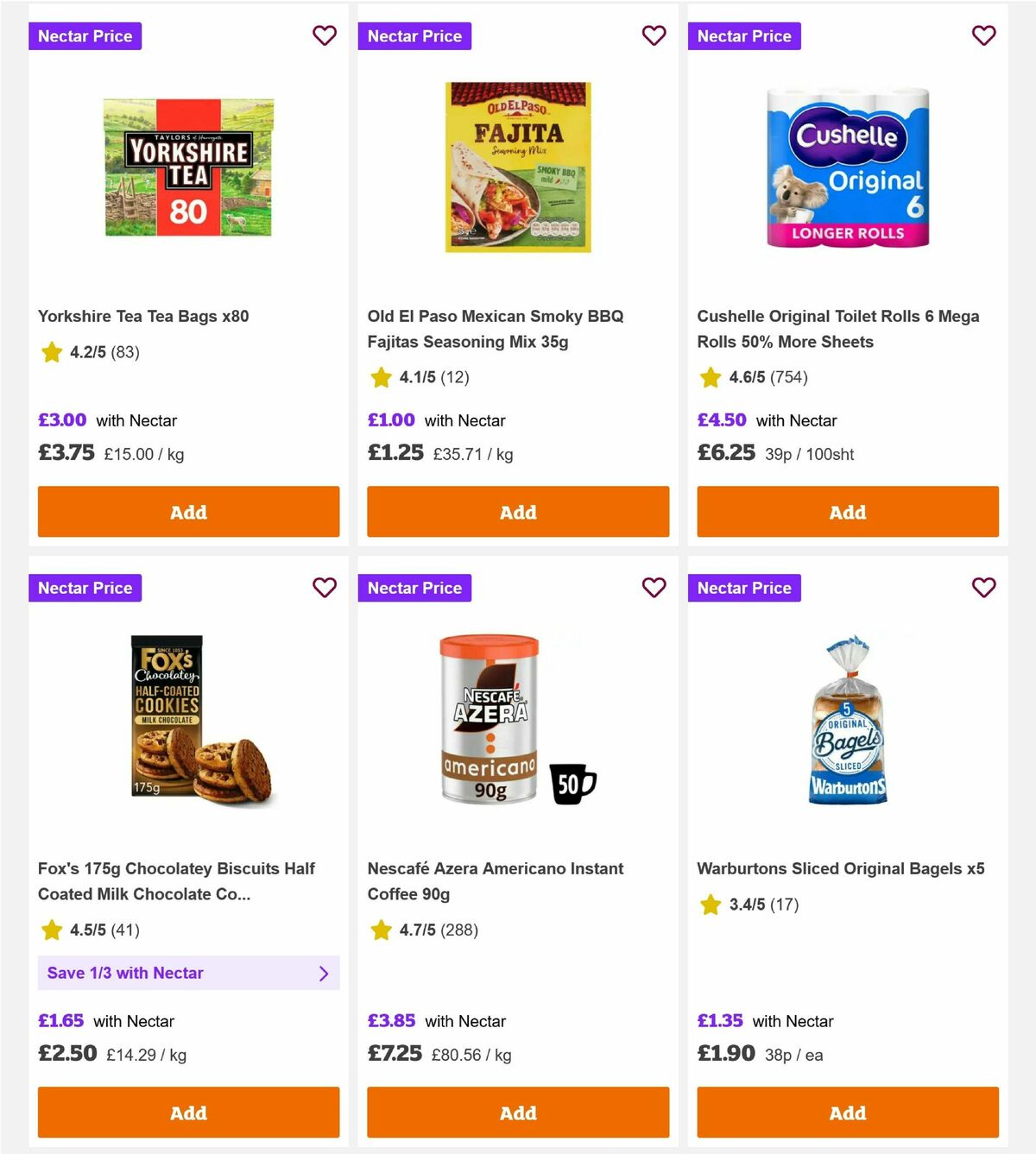Add Cushelle Original Toilet Rolls to basket
This screenshot has width=1036, height=1154.
point(847,512)
